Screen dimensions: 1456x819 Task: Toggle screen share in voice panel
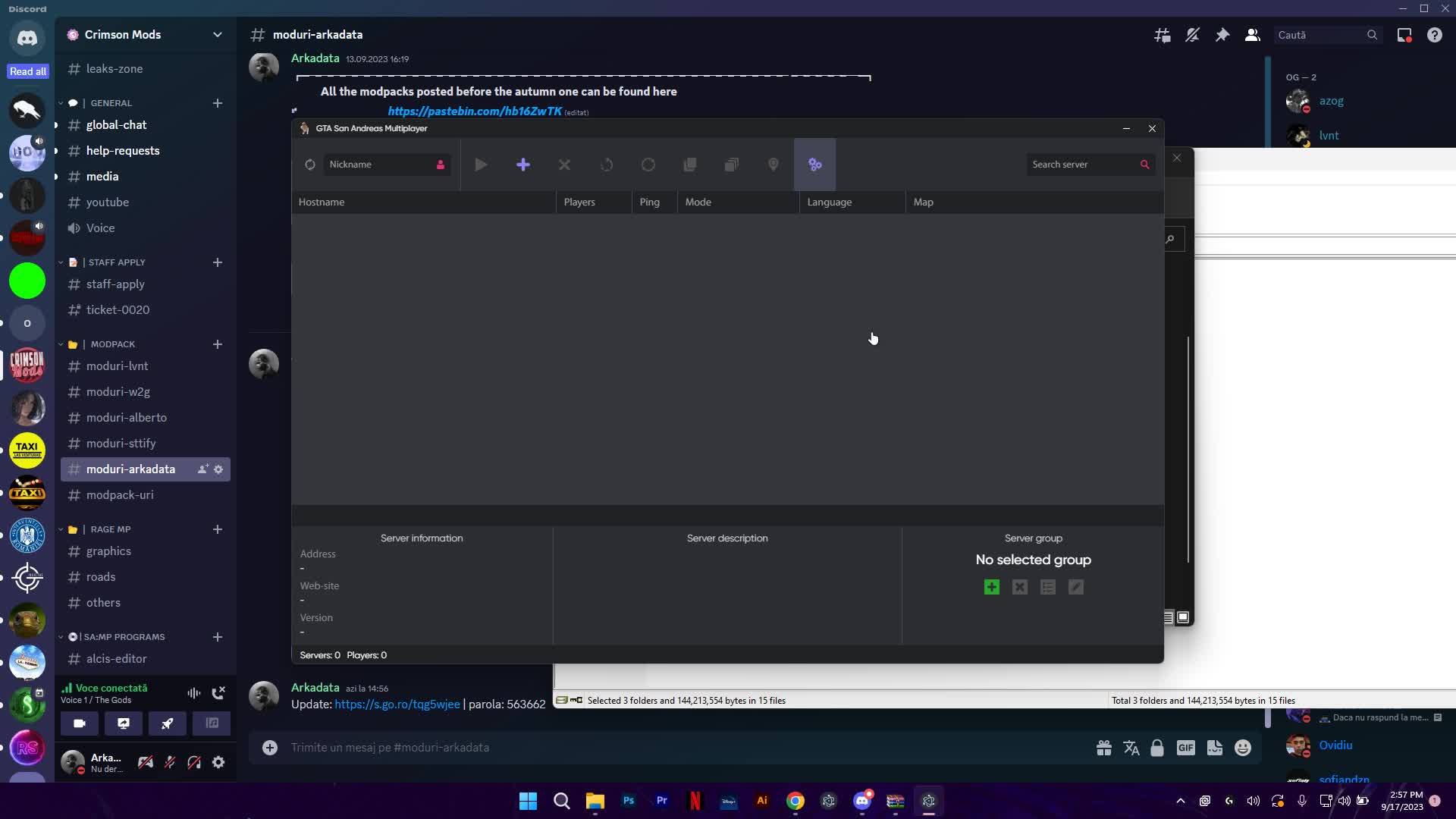pos(124,724)
